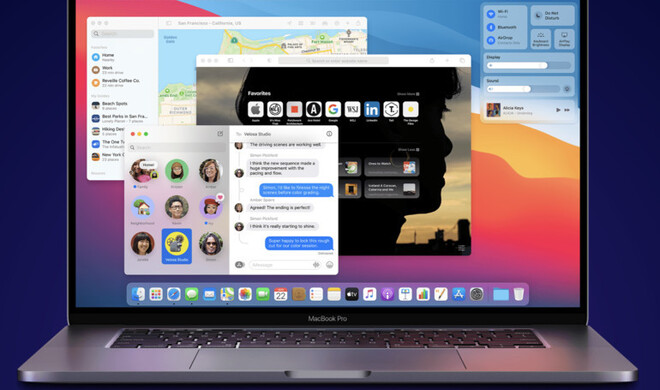This screenshot has height=390, width=660.
Task: Open Reminders from the Dock
Action: click(x=316, y=294)
